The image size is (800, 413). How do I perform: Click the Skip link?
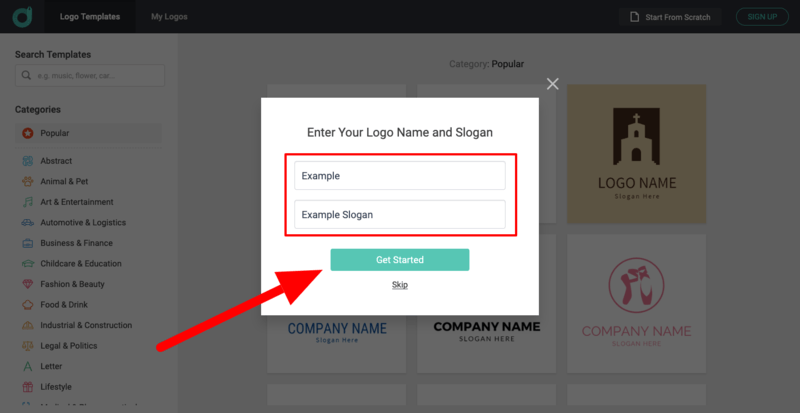click(x=400, y=285)
